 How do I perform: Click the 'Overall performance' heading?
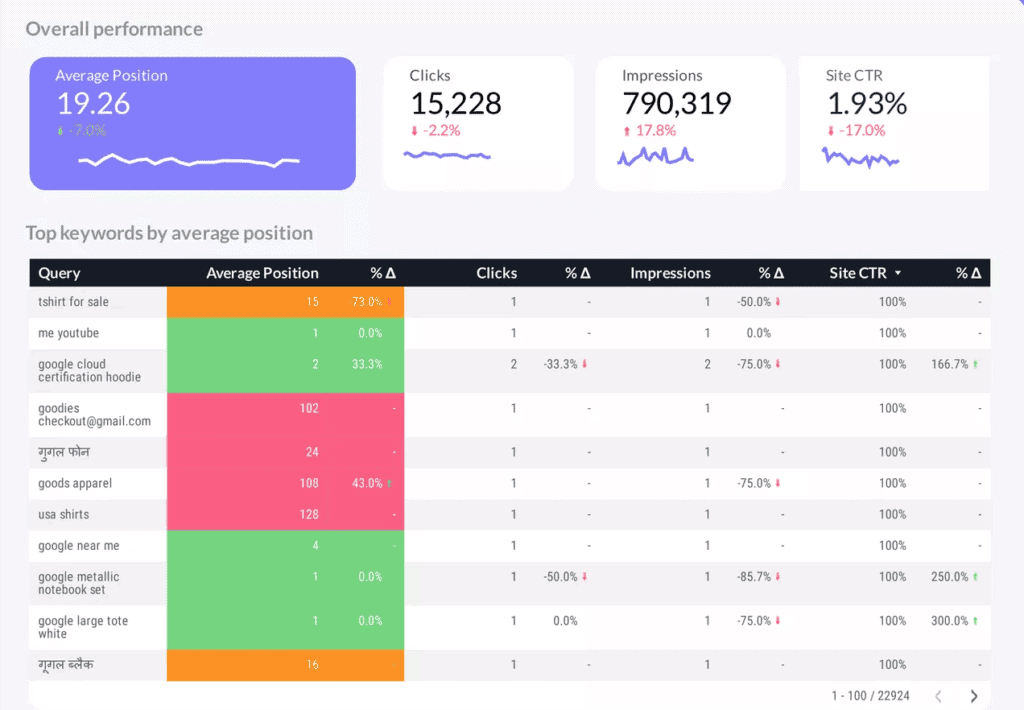(114, 29)
